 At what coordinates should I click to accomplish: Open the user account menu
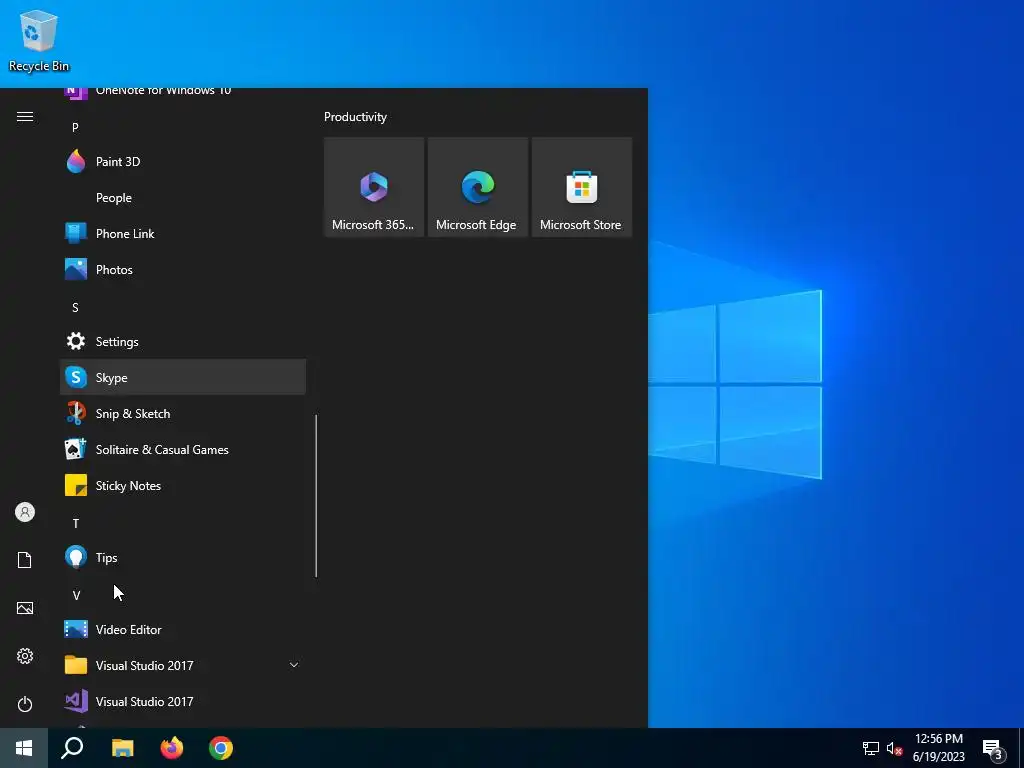click(x=25, y=512)
